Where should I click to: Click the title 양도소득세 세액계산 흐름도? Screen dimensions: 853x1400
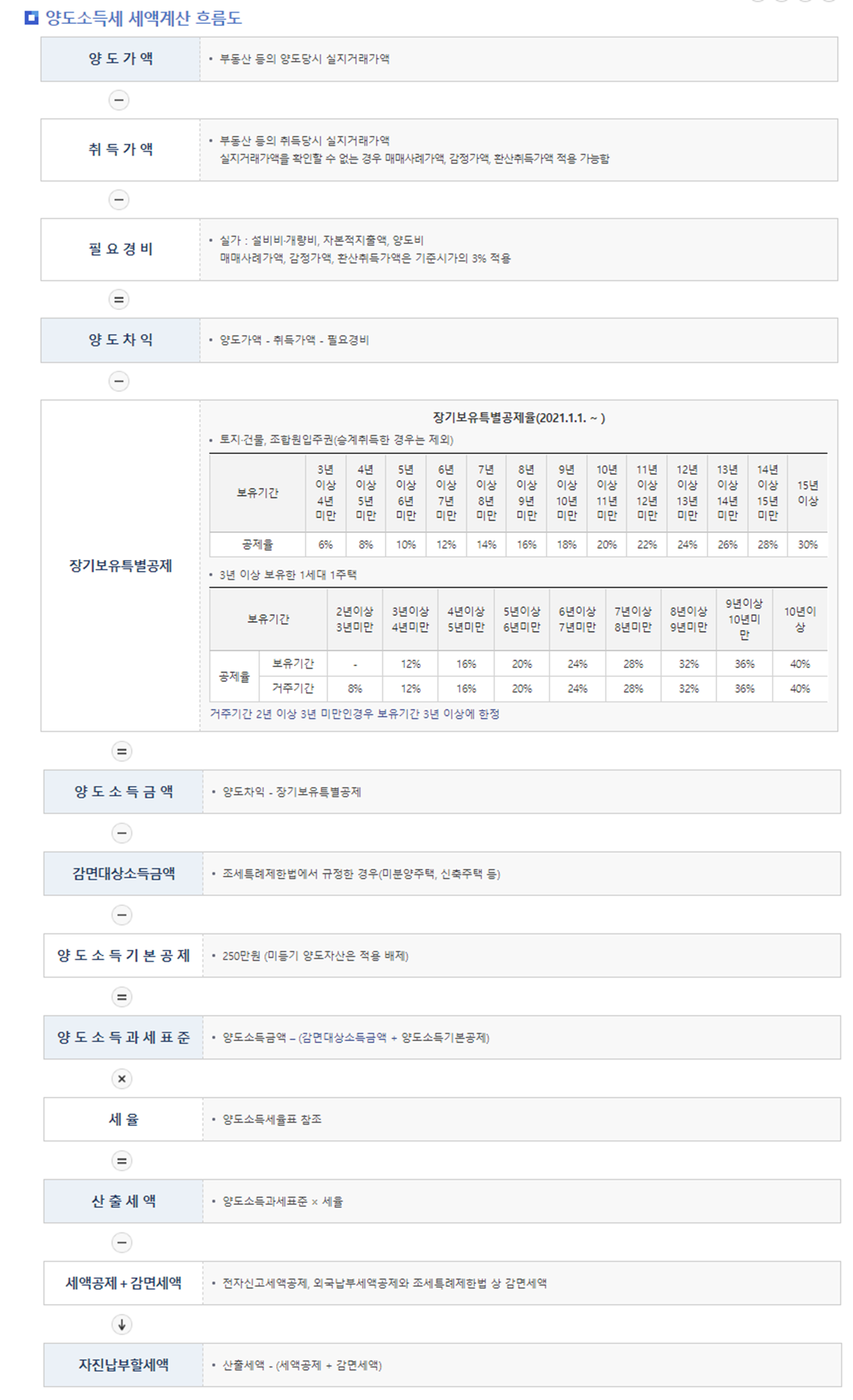[x=143, y=18]
